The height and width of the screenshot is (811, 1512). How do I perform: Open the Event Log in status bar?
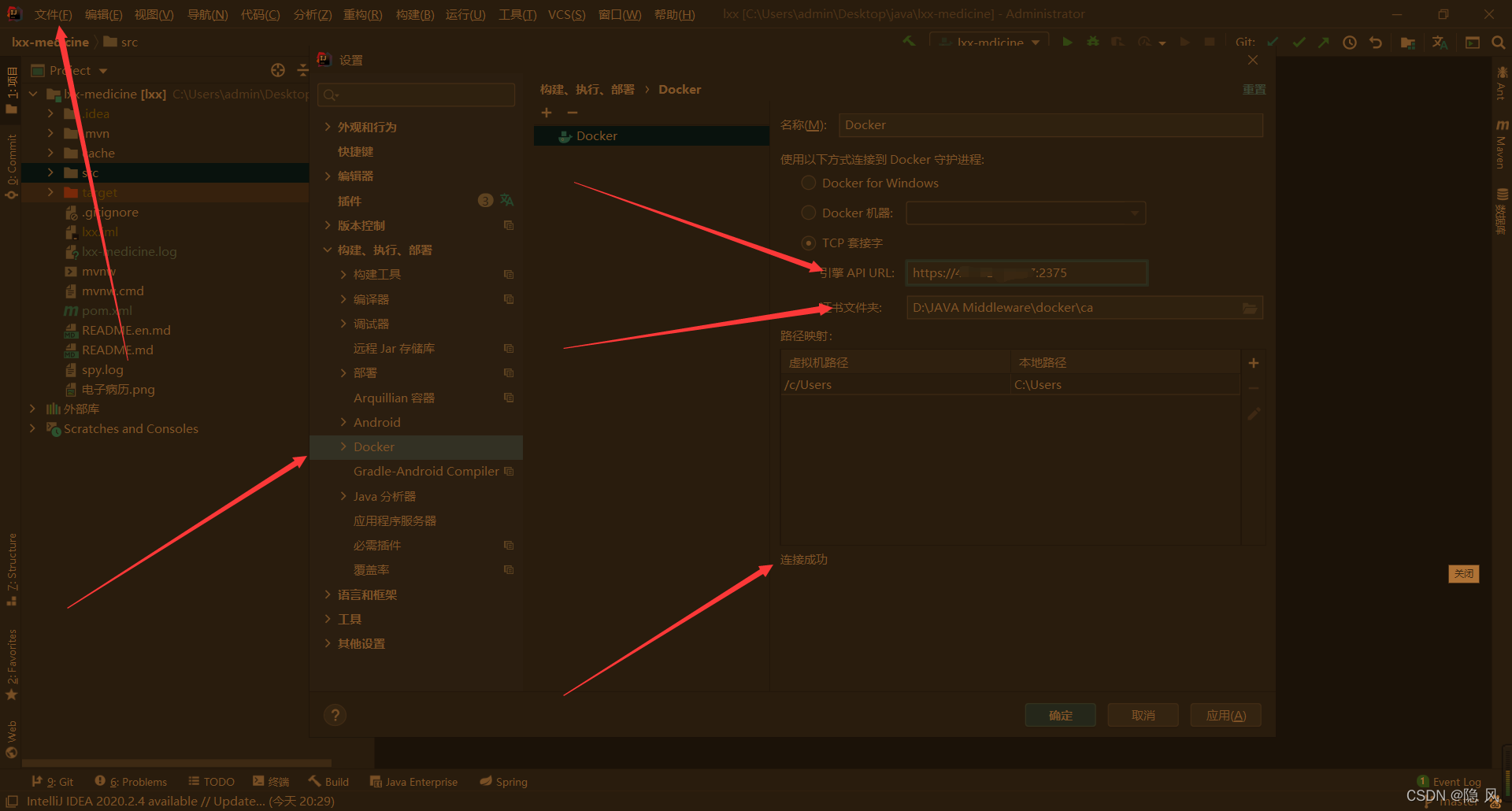[1449, 781]
